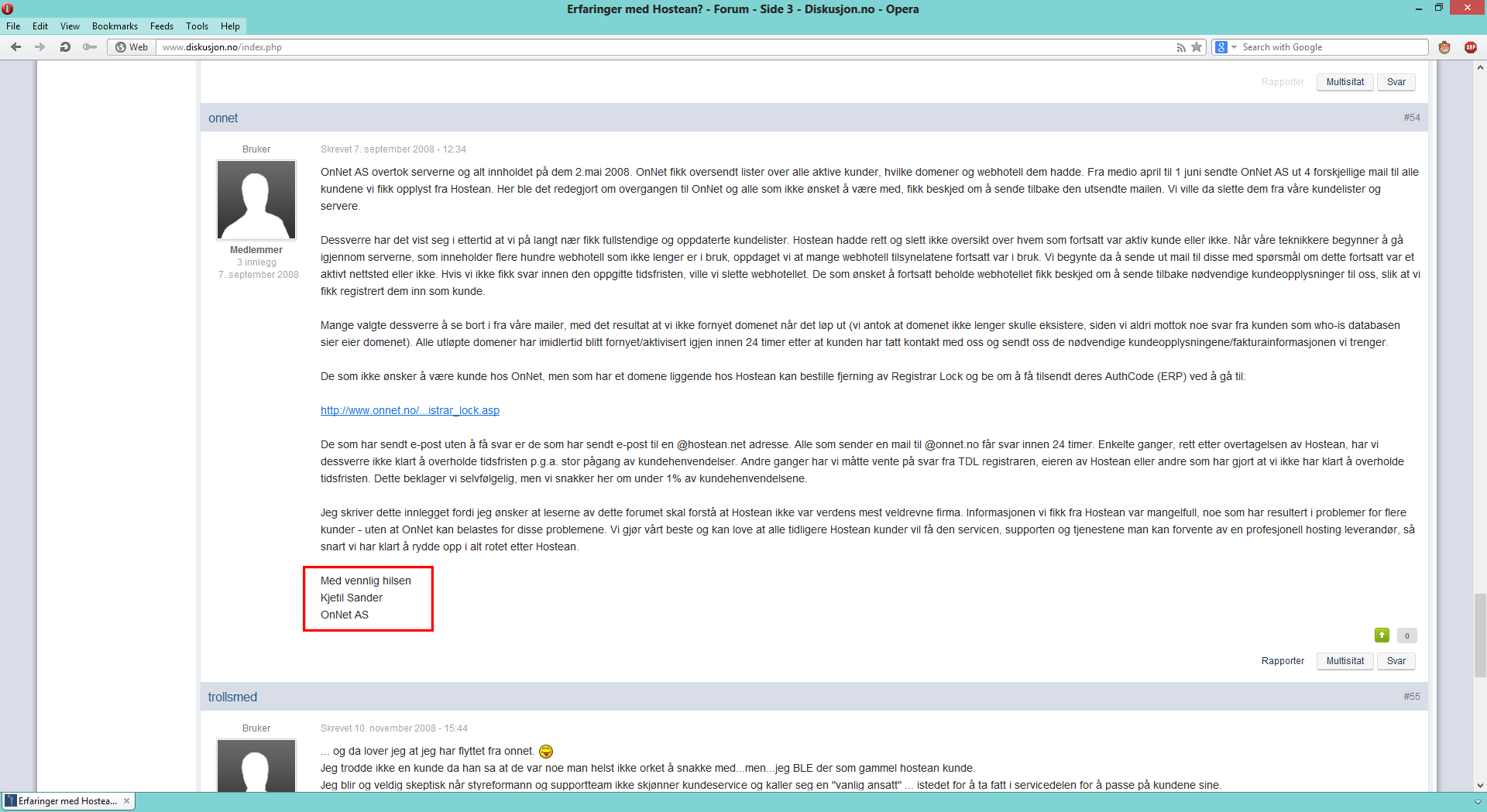
Task: Upvote onnet's post with green arrow
Action: point(1382,636)
